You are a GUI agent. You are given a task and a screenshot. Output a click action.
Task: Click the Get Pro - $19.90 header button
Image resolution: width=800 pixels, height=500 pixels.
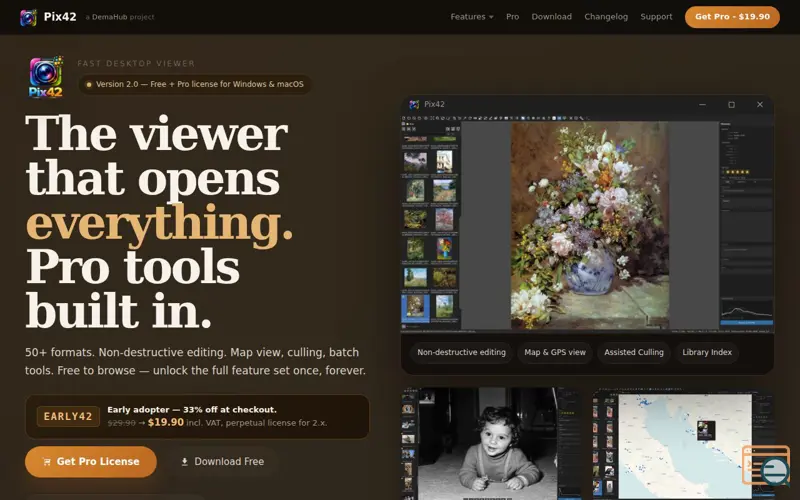pyautogui.click(x=732, y=17)
